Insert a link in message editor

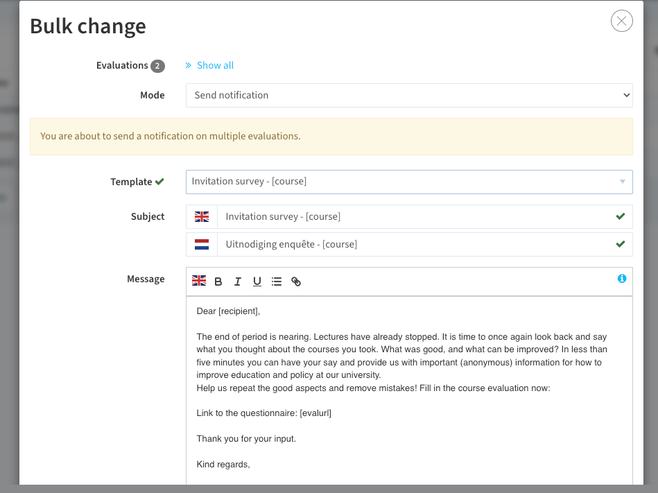pyautogui.click(x=296, y=282)
